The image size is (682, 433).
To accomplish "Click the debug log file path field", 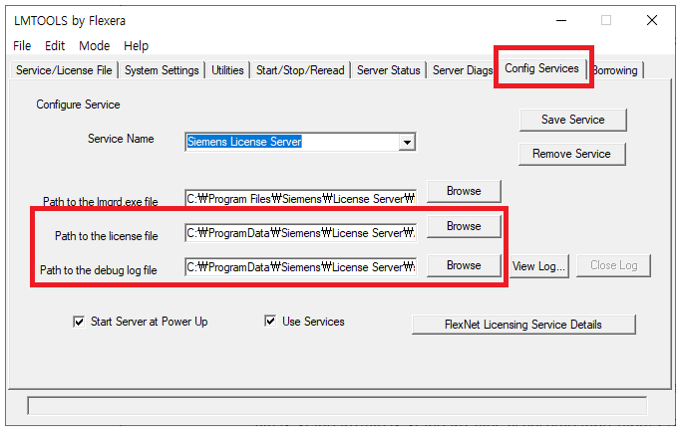I will 301,267.
